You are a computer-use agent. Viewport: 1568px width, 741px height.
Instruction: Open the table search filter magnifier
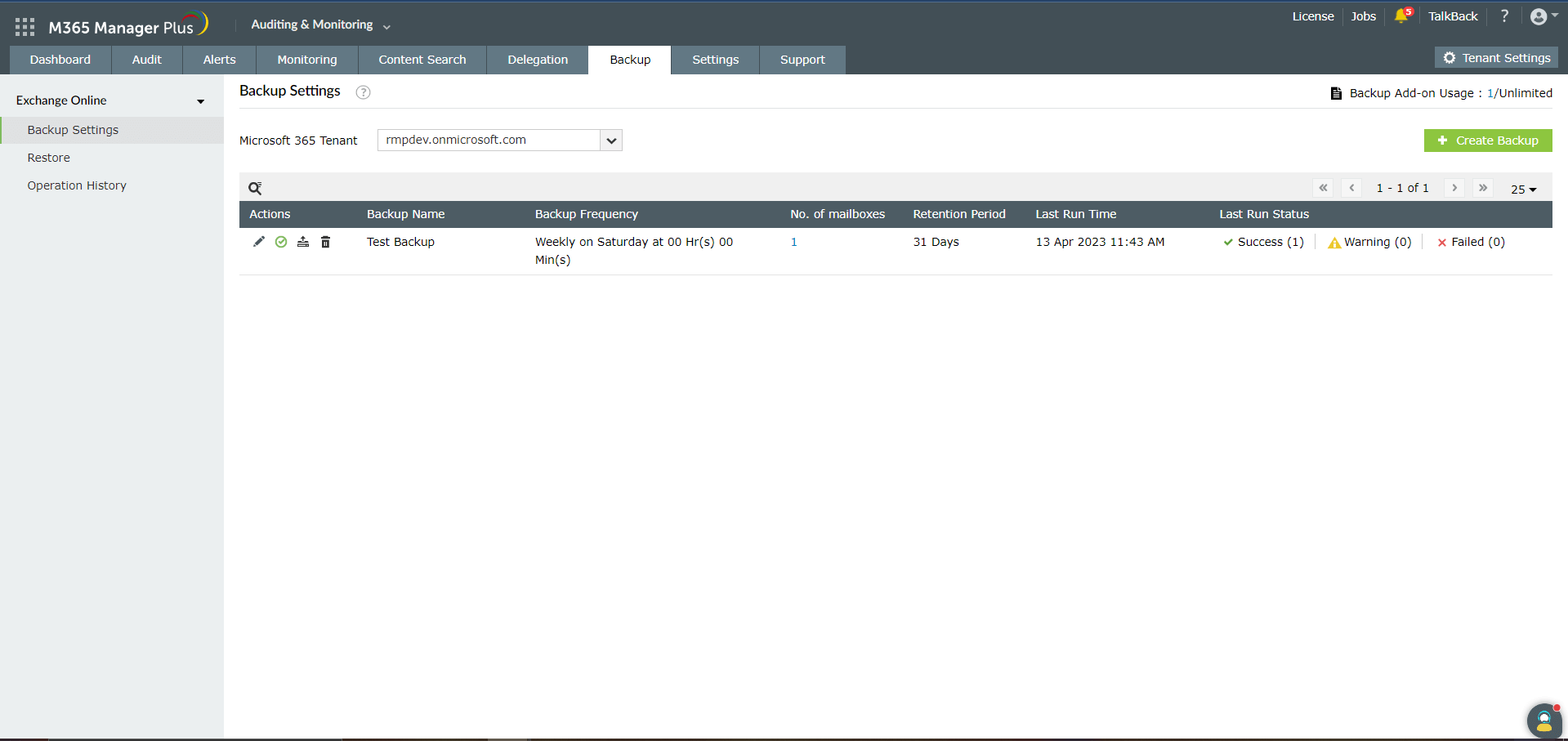tap(255, 189)
